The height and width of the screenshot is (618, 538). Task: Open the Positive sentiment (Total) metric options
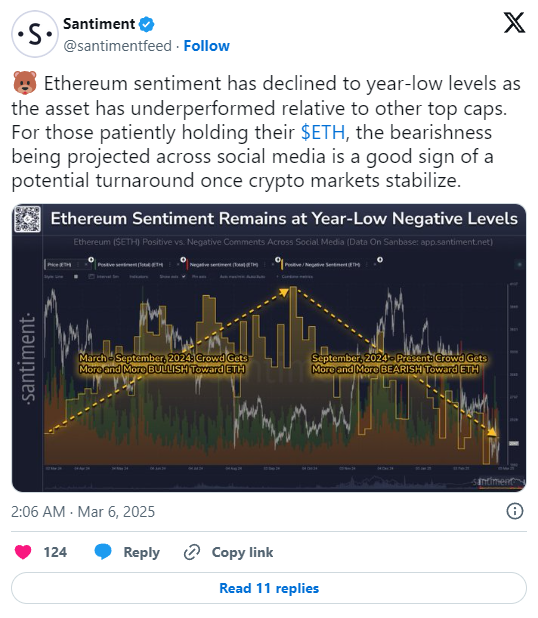(170, 265)
